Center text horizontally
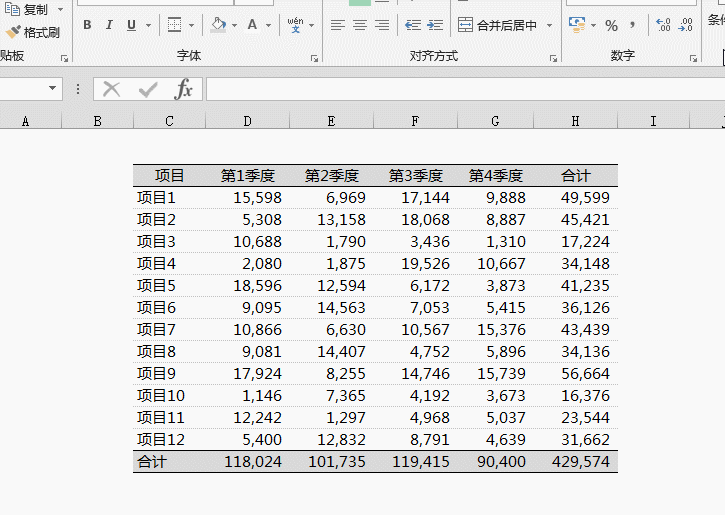 360,25
